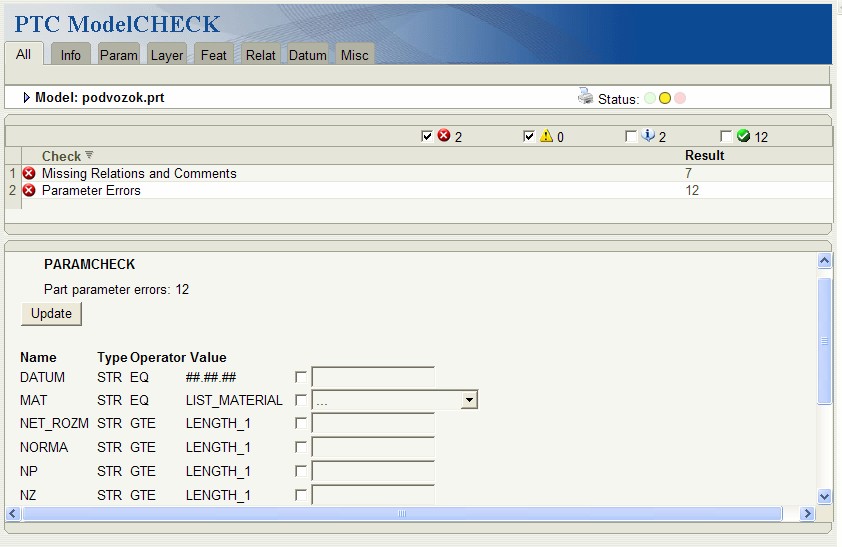Click the horizontal scrollbar thumb

(402, 514)
